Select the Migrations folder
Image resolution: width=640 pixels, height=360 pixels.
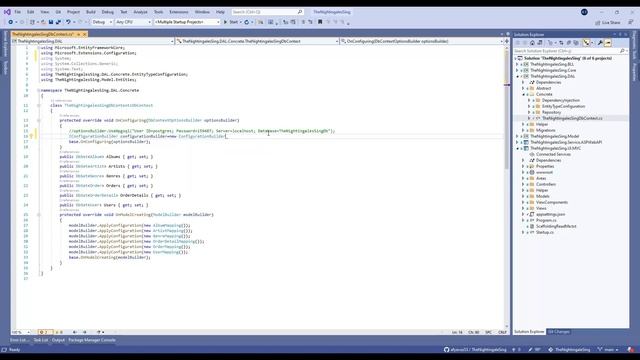545,130
